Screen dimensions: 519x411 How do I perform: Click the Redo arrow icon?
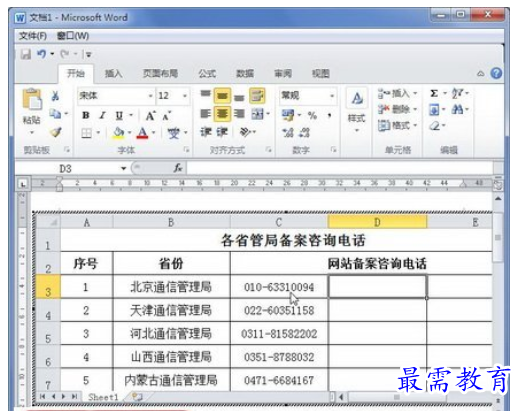[x=65, y=54]
